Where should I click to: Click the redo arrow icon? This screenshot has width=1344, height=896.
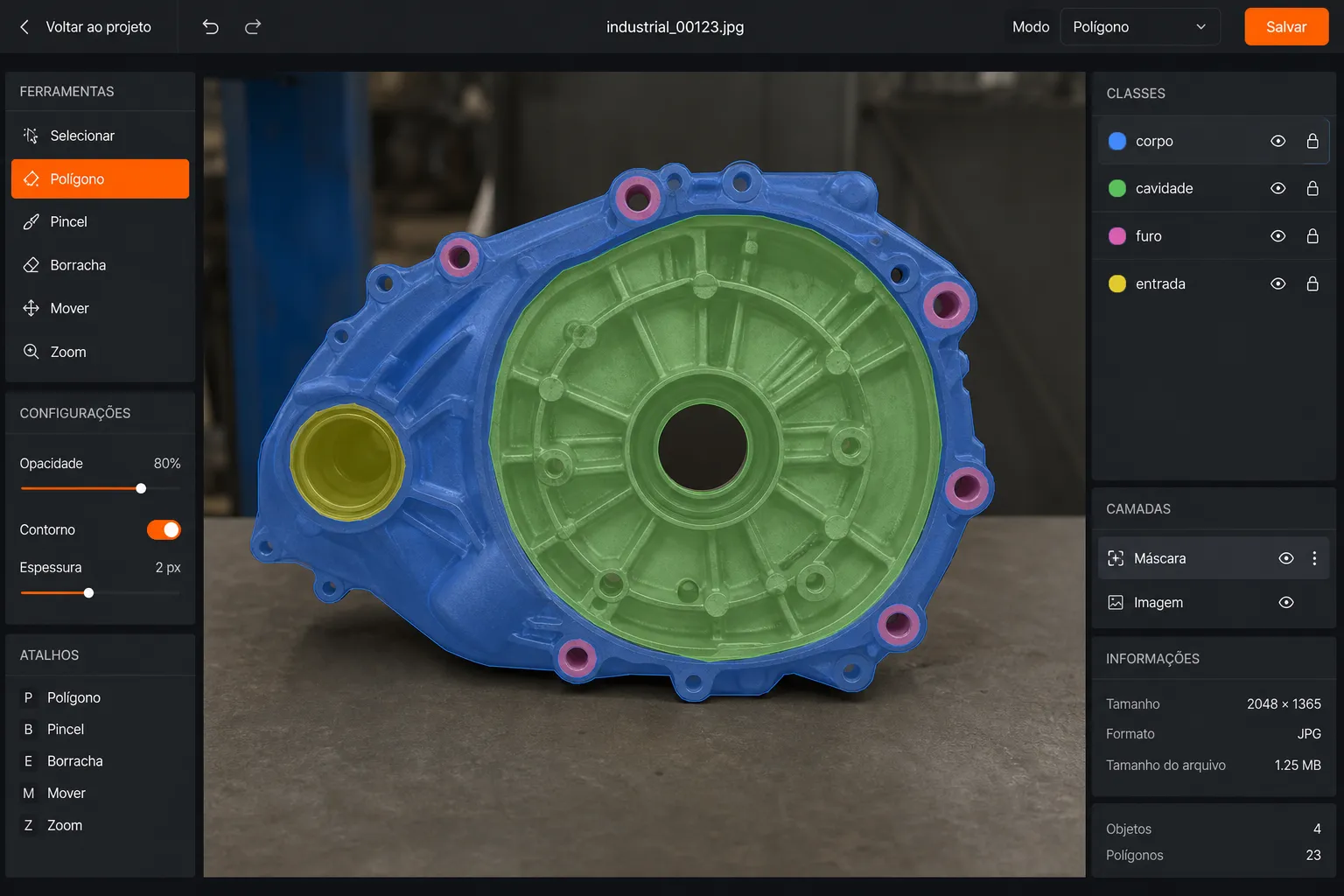(x=253, y=27)
